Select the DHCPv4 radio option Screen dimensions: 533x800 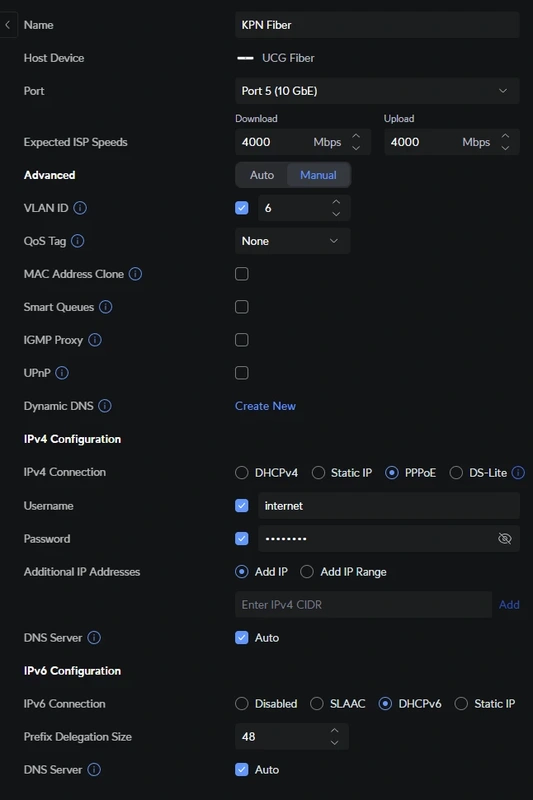pyautogui.click(x=242, y=472)
